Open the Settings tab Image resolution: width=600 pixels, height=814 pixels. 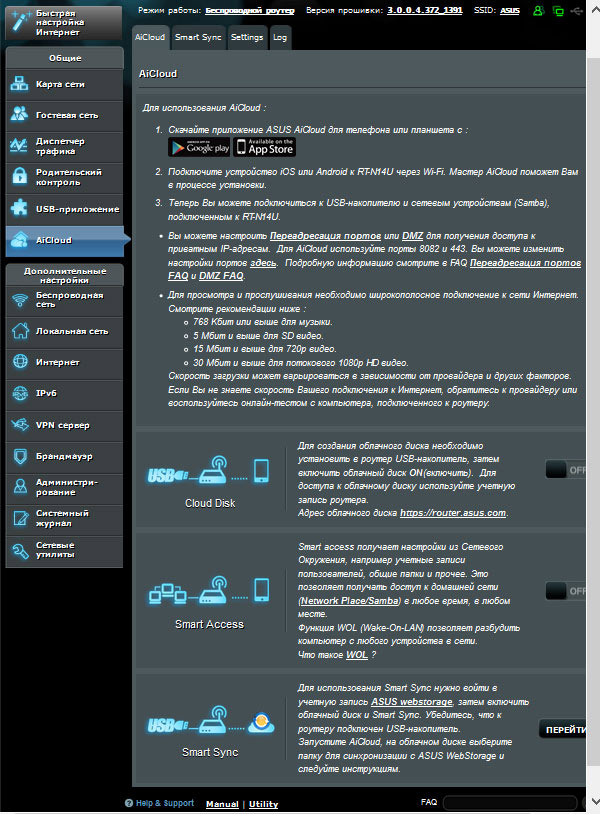247,37
